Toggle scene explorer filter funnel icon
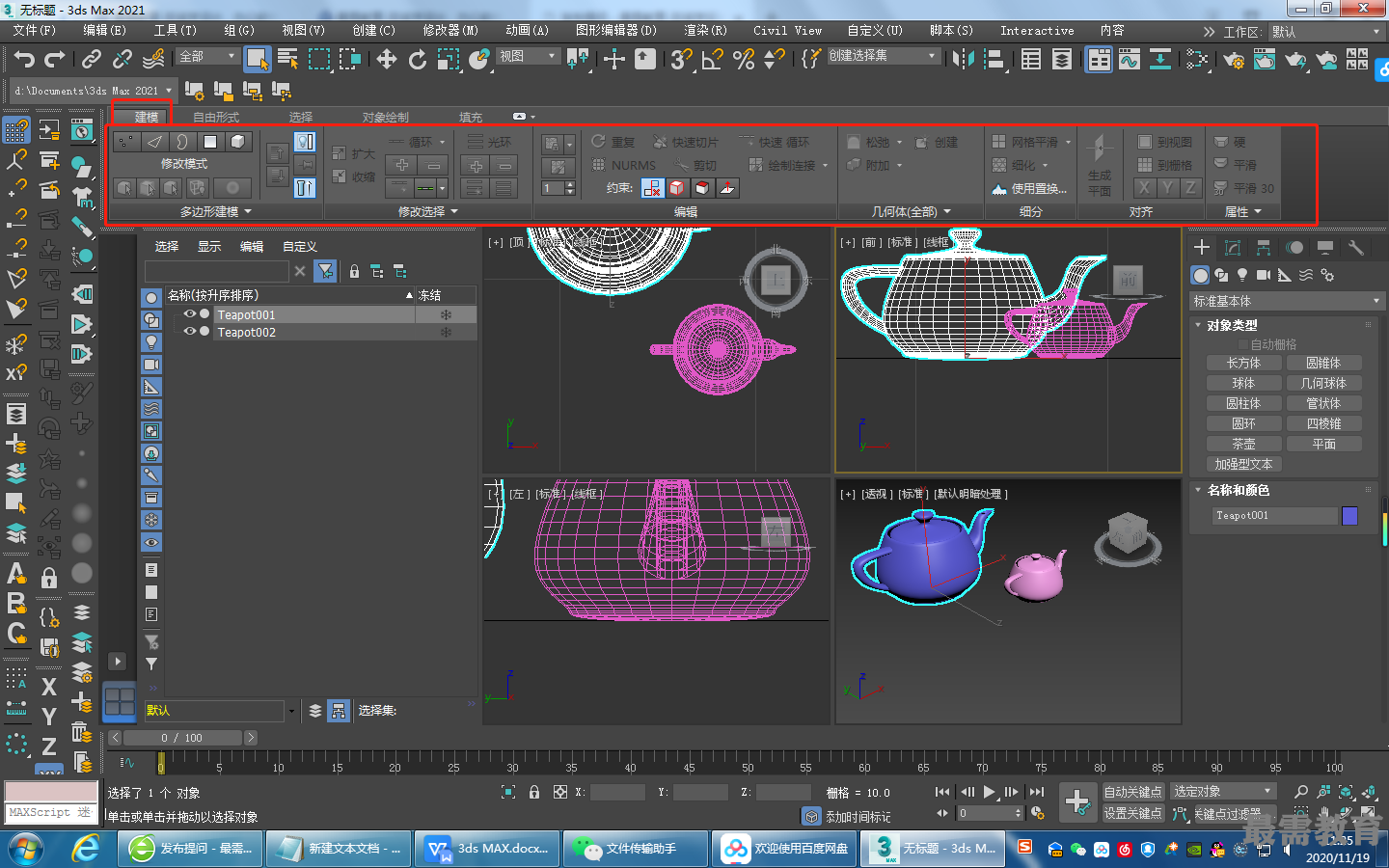1389x868 pixels. pyautogui.click(x=326, y=271)
